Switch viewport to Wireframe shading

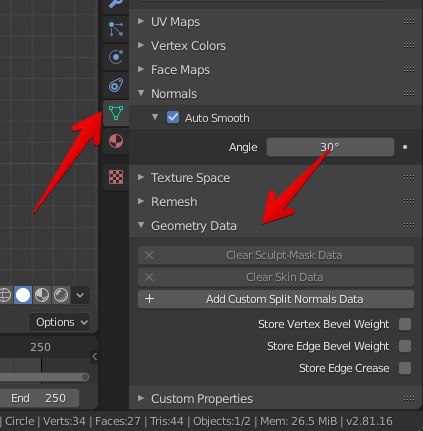click(4, 295)
